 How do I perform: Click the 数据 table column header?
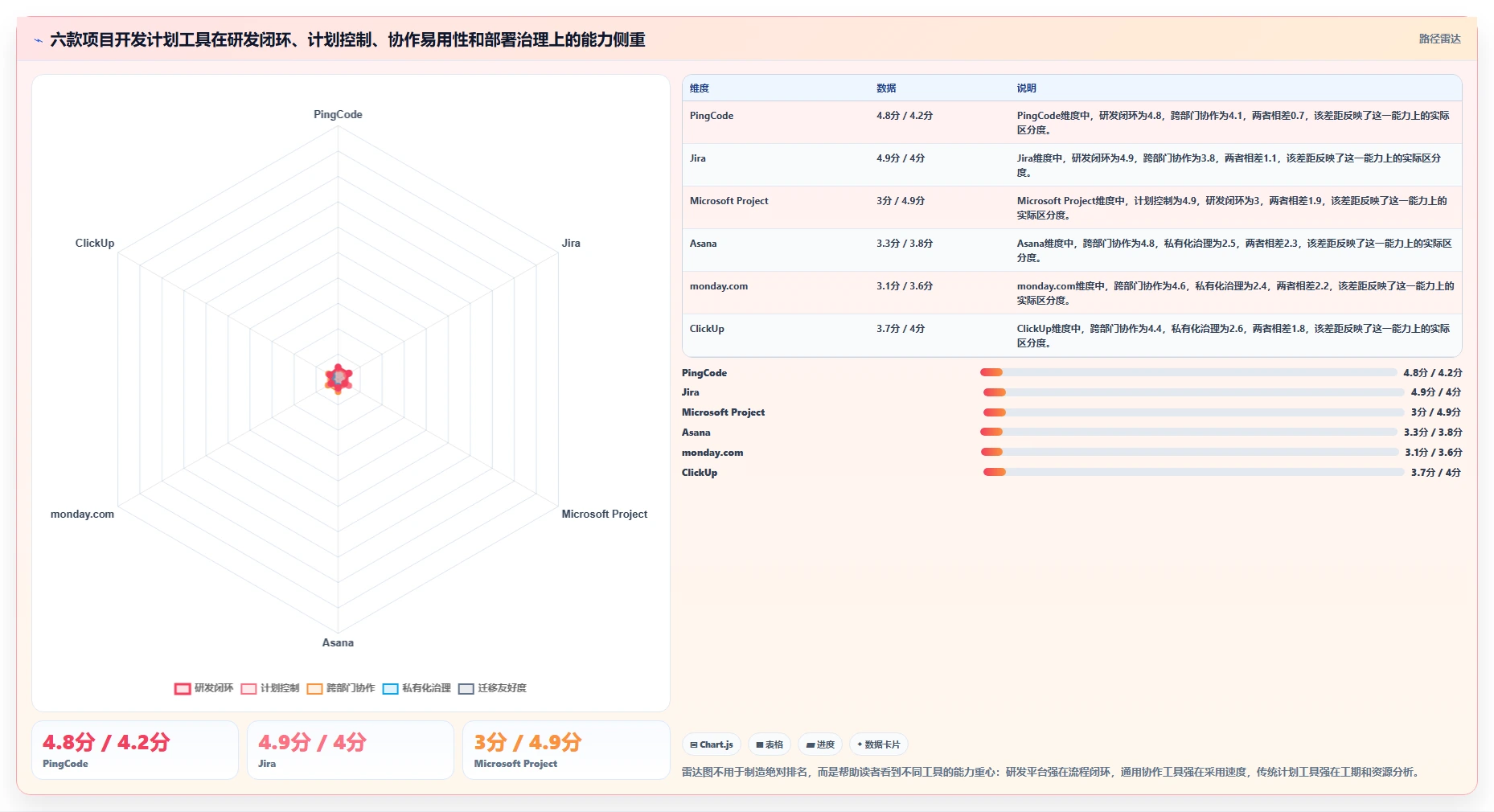click(886, 88)
